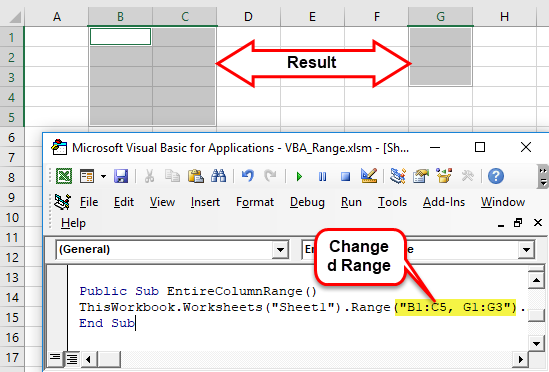This screenshot has width=549, height=372.
Task: Click the Cut scissors icon
Action: pyautogui.click(x=149, y=176)
